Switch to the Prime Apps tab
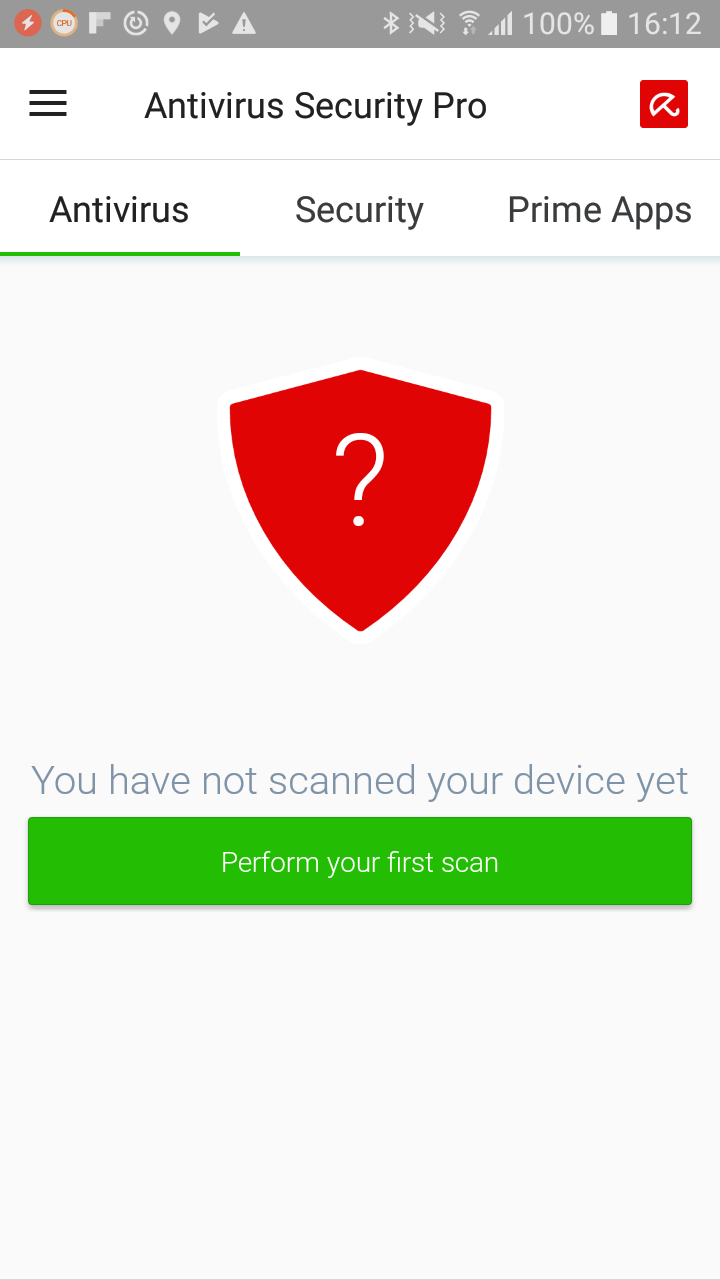The height and width of the screenshot is (1280, 720). 600,210
